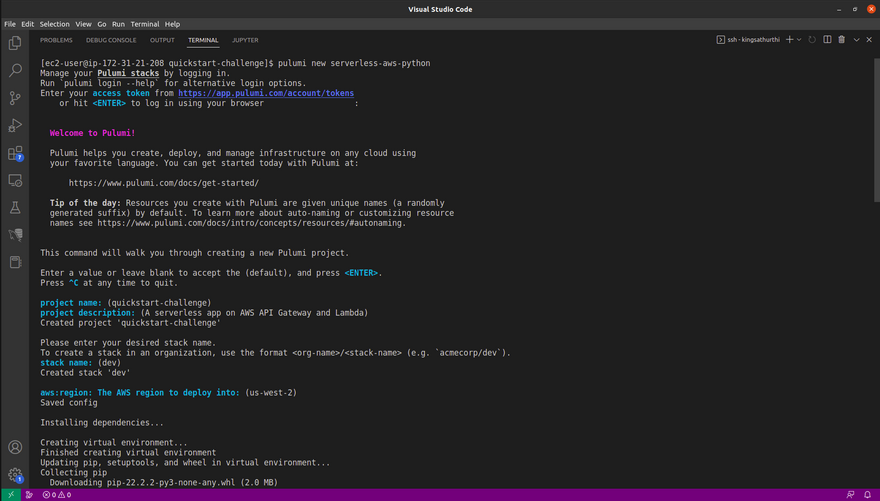This screenshot has width=880, height=501.
Task: Switch to the Problems tab
Action: click(x=56, y=40)
